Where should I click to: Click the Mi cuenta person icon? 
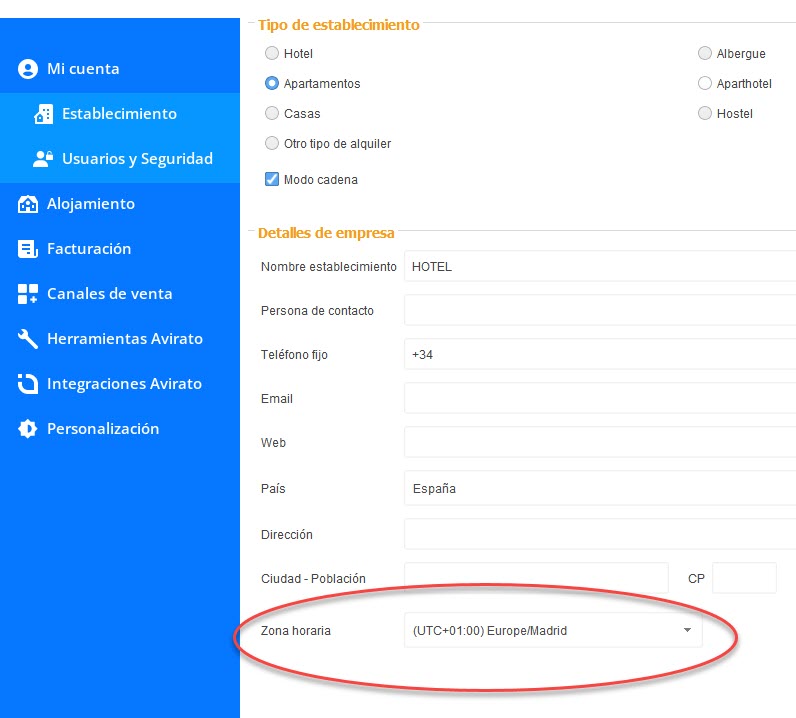tap(28, 69)
